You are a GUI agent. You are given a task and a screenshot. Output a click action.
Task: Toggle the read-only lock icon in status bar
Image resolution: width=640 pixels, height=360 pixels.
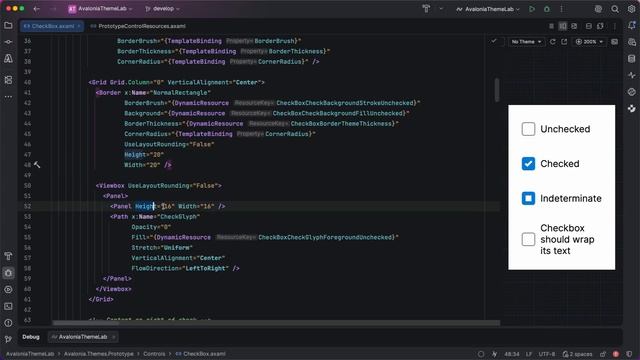(603, 354)
